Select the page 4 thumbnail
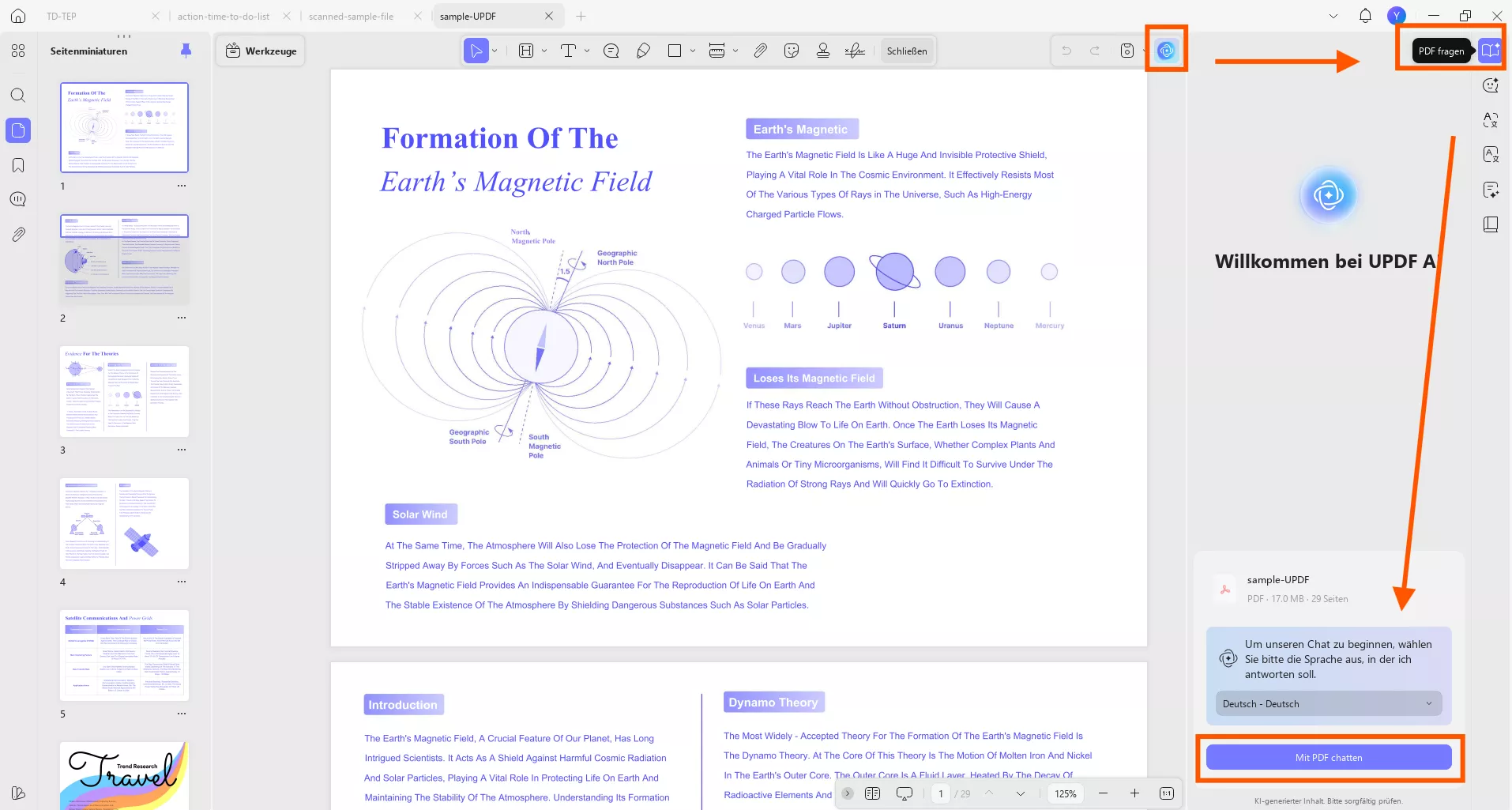The image size is (1512, 810). (125, 523)
